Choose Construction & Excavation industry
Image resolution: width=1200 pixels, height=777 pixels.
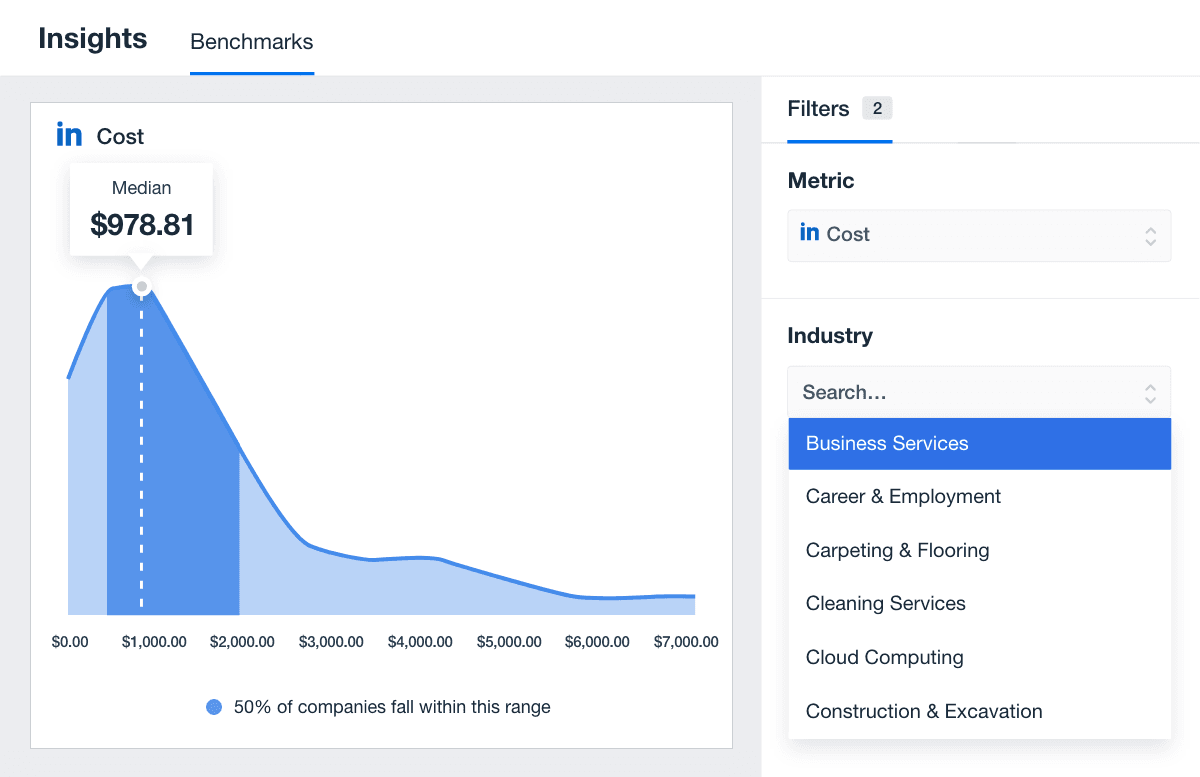coord(923,712)
